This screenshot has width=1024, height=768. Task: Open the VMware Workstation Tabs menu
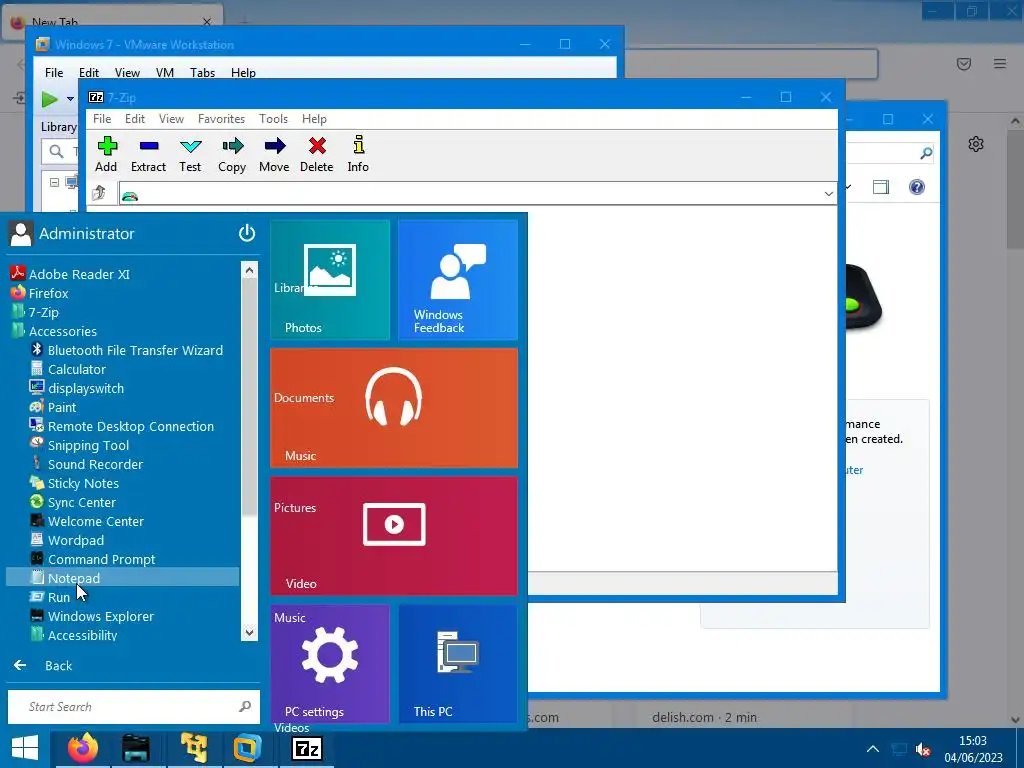(x=202, y=72)
